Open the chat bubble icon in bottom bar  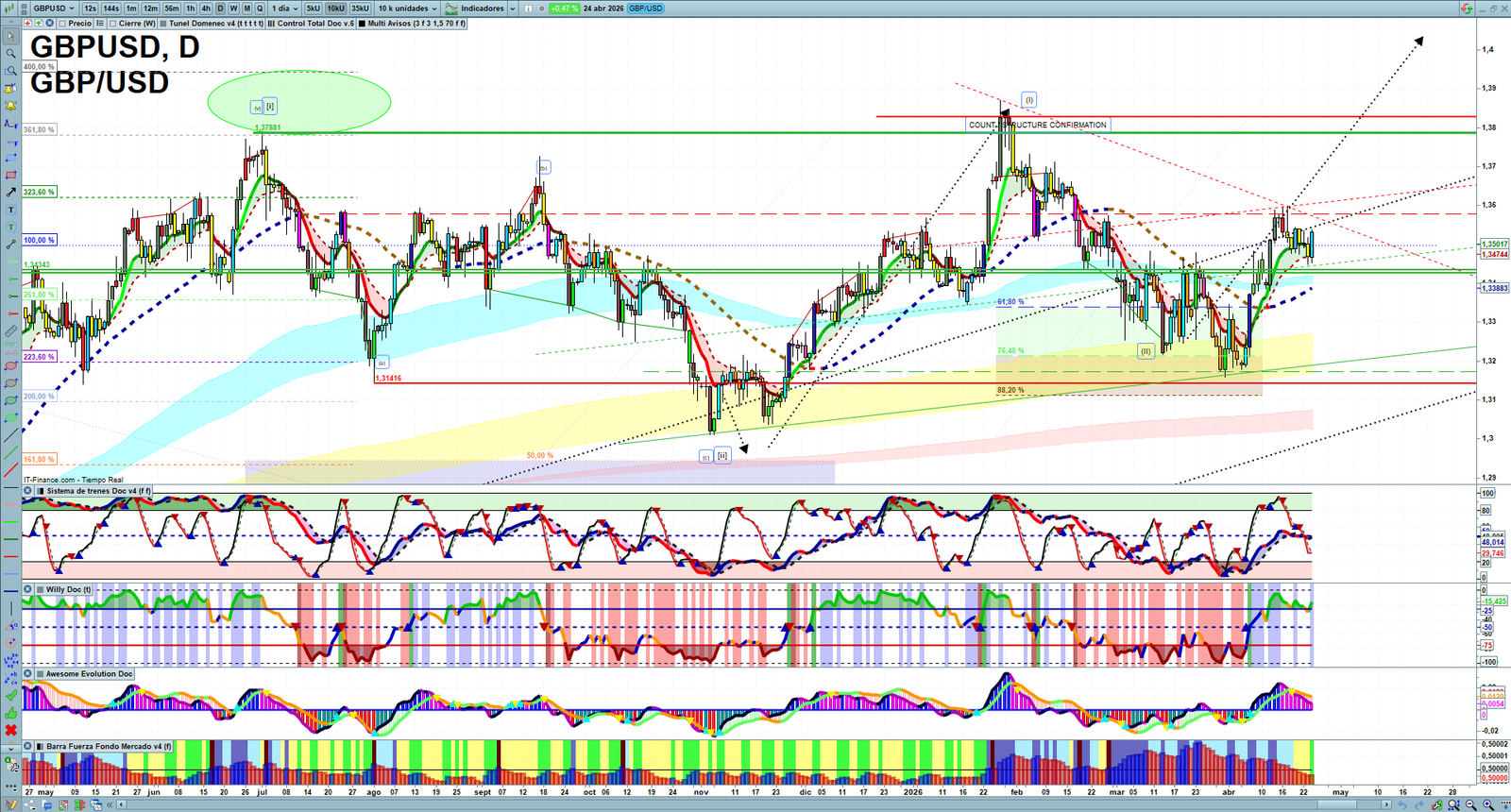coord(46,804)
